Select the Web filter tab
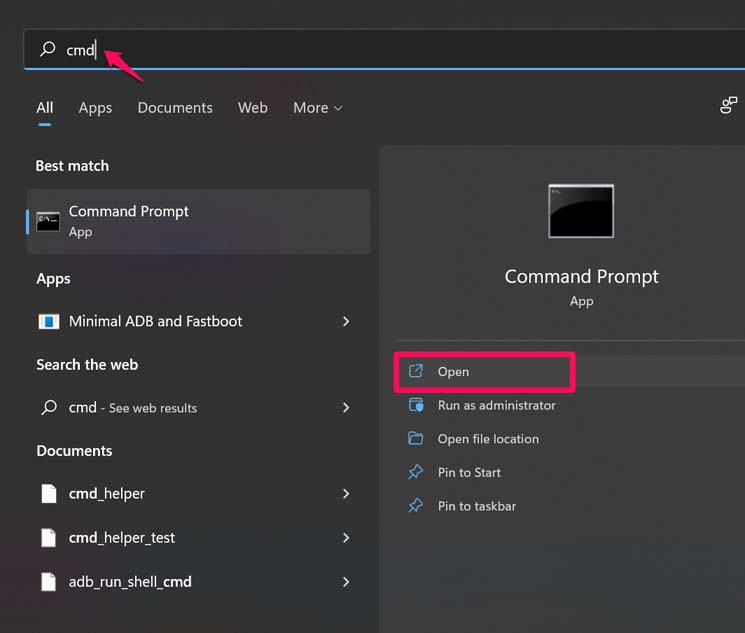This screenshot has height=633, width=745. click(x=253, y=108)
